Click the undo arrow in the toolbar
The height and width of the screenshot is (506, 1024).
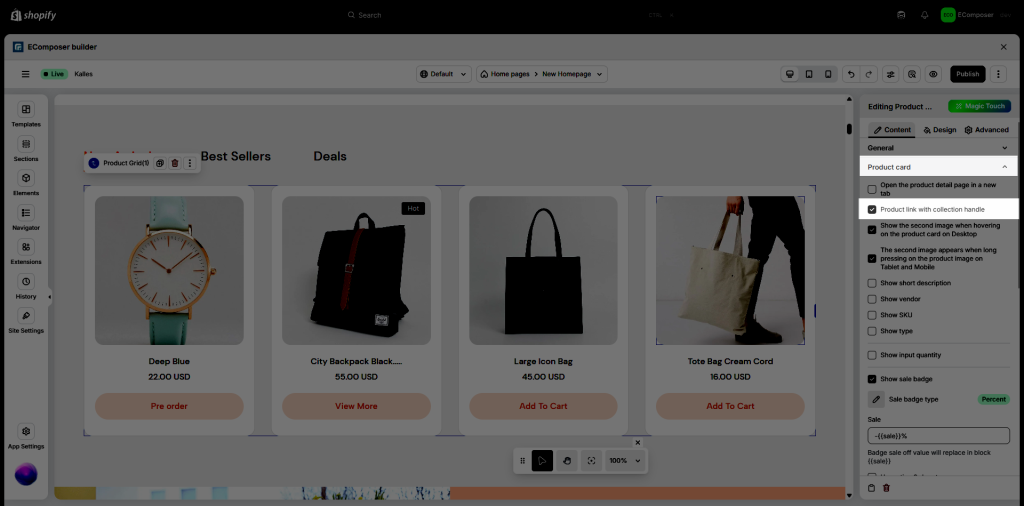(850, 74)
